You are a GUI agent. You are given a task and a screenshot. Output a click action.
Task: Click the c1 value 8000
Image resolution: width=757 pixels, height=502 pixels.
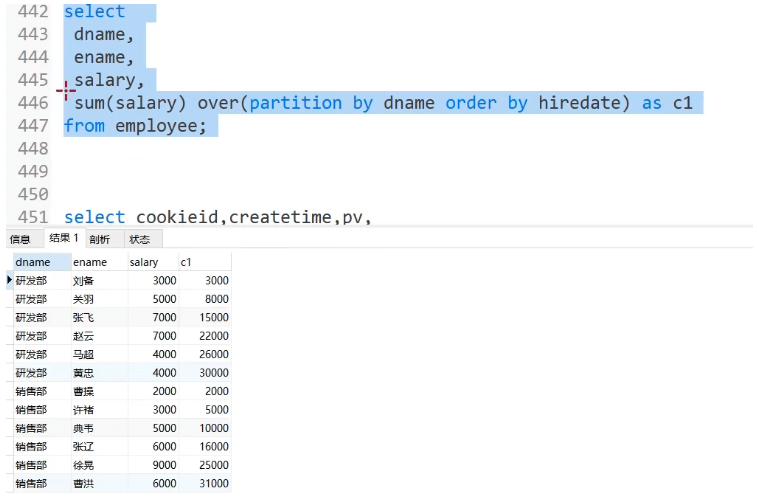pyautogui.click(x=216, y=299)
